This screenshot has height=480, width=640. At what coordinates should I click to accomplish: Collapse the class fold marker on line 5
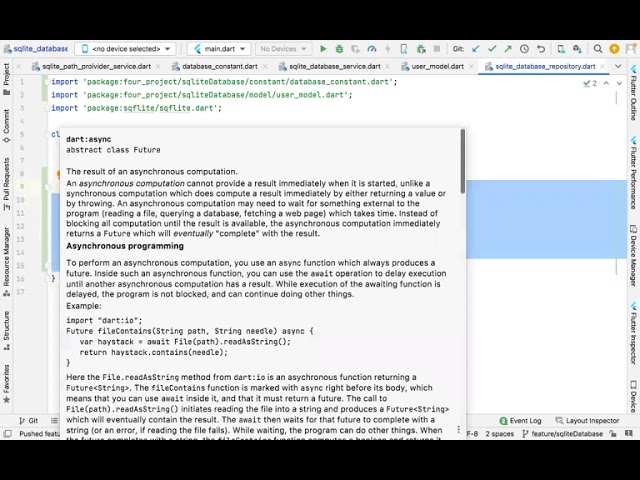pyautogui.click(x=47, y=134)
